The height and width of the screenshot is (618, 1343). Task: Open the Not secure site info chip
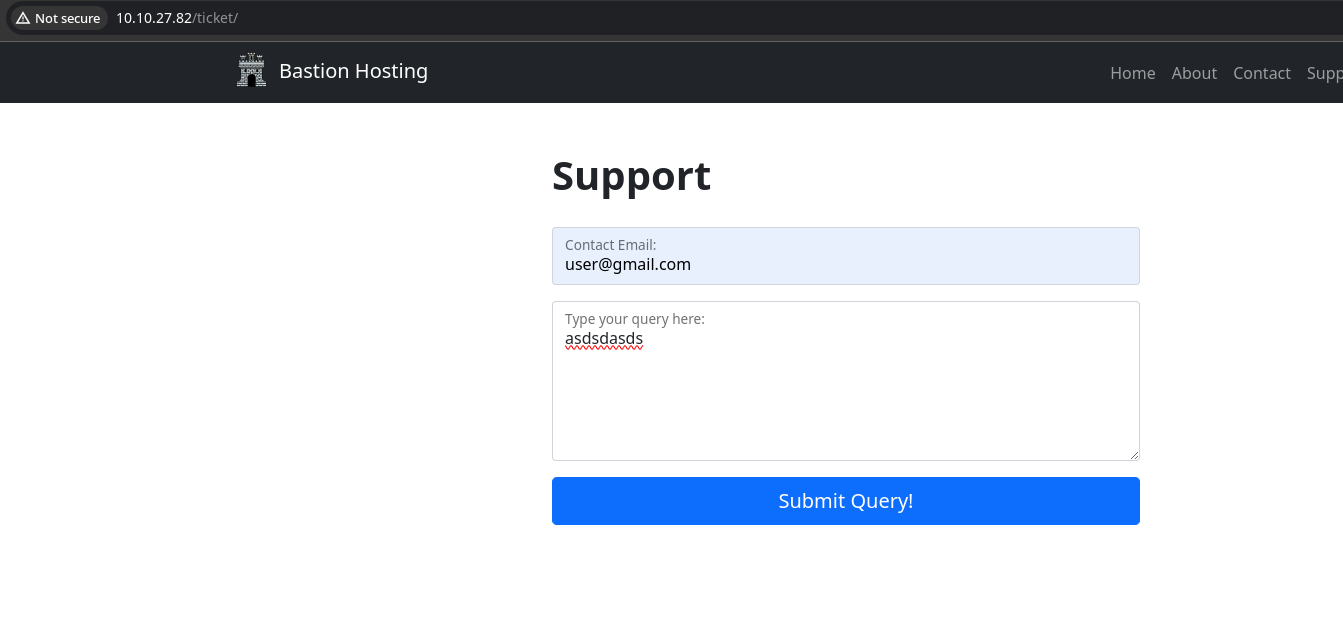coord(59,18)
